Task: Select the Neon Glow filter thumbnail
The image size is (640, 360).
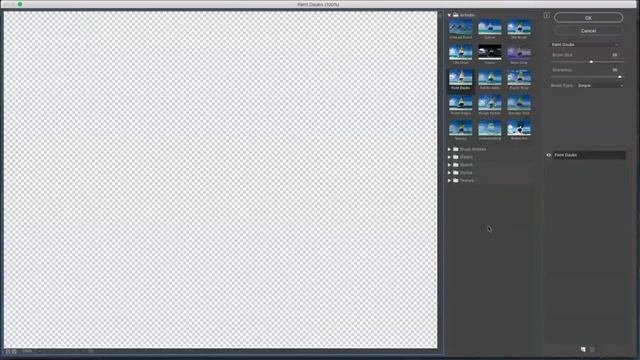Action: 519,53
